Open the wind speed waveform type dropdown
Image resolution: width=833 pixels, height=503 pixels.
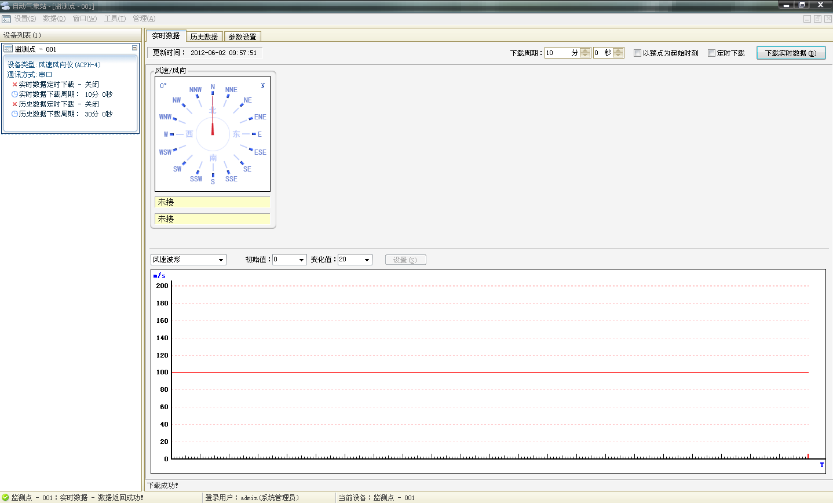[189, 260]
